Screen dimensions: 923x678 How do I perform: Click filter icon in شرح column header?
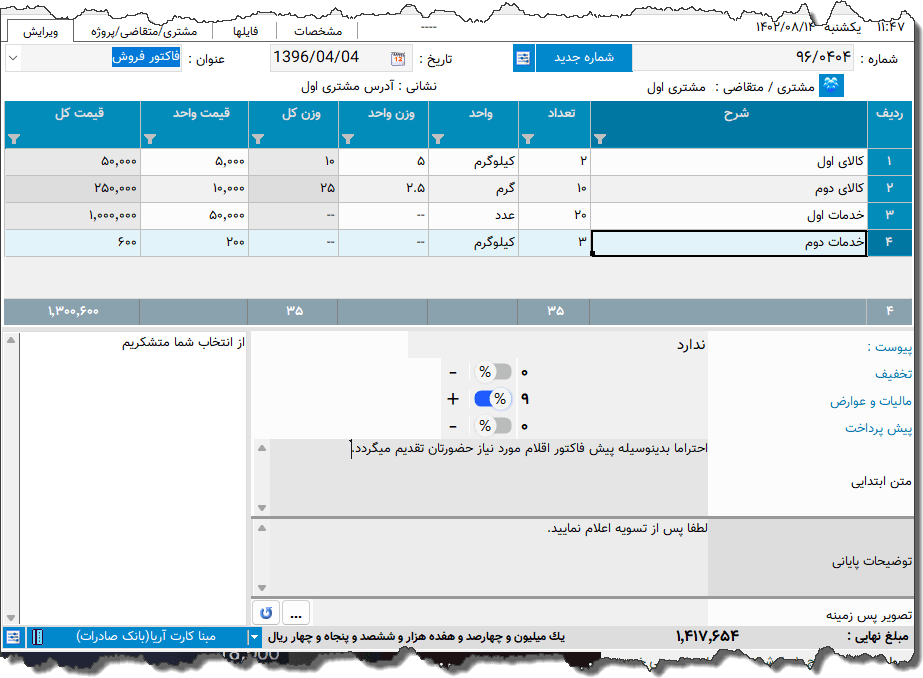[x=600, y=139]
